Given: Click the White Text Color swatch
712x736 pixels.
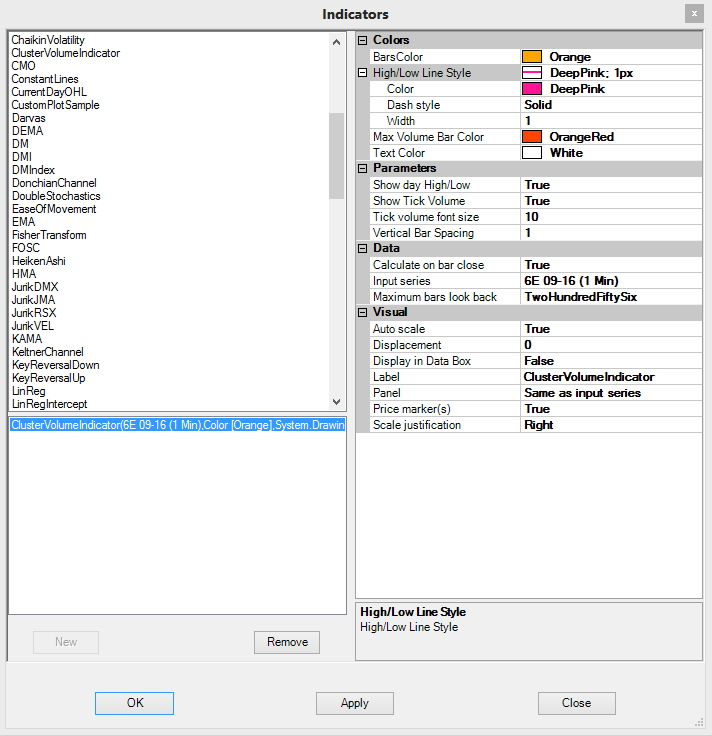Looking at the screenshot, I should 532,153.
